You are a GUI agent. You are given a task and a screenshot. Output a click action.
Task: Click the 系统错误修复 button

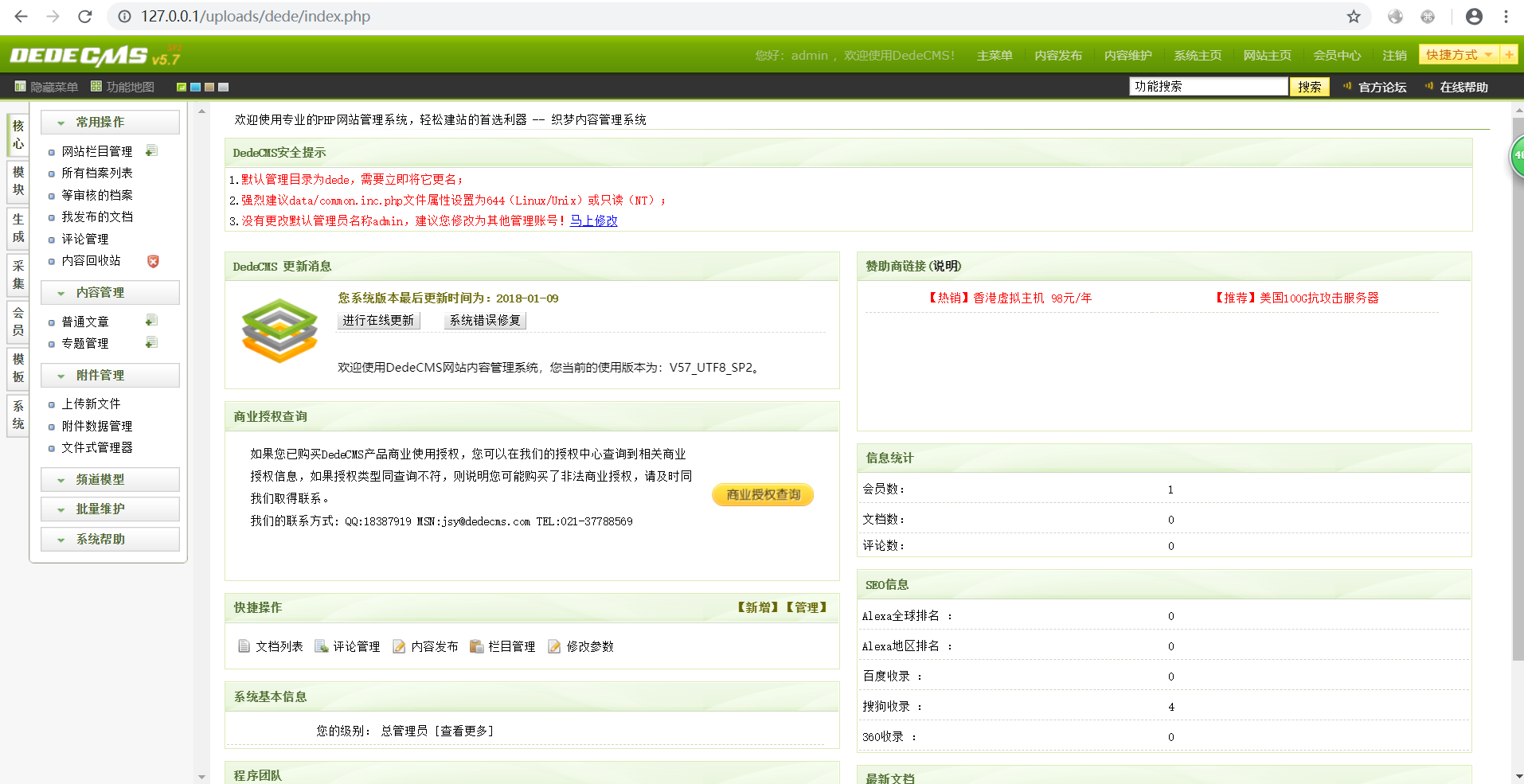[485, 320]
